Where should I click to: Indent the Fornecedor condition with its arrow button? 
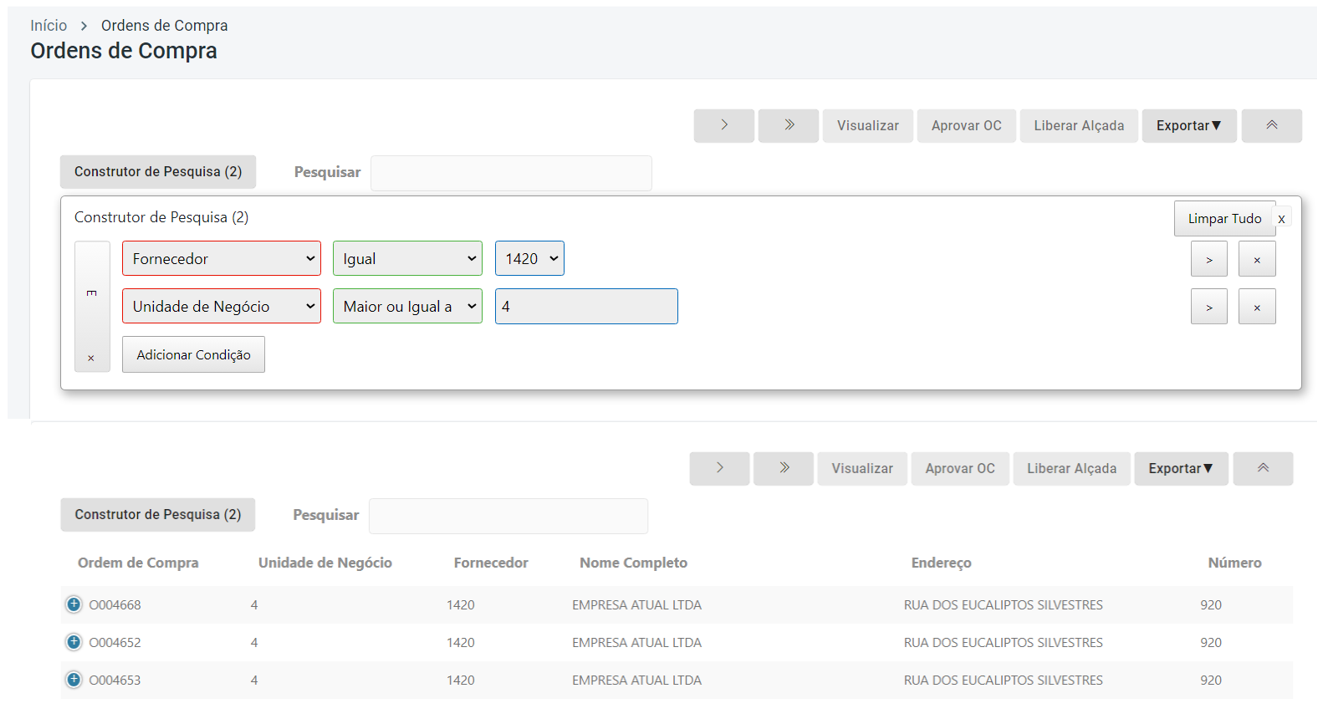[x=1209, y=260]
